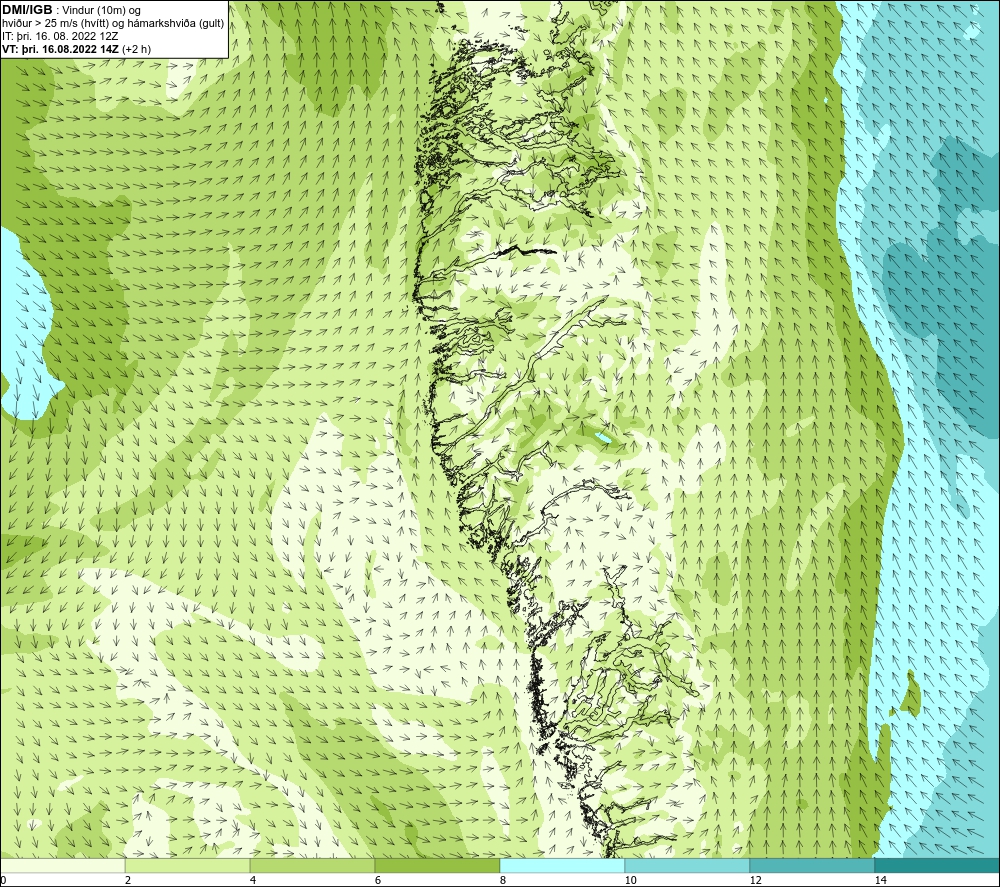The image size is (1000, 887).
Task: Click the 'Vindur (10m) og' label
Action: coord(101,11)
